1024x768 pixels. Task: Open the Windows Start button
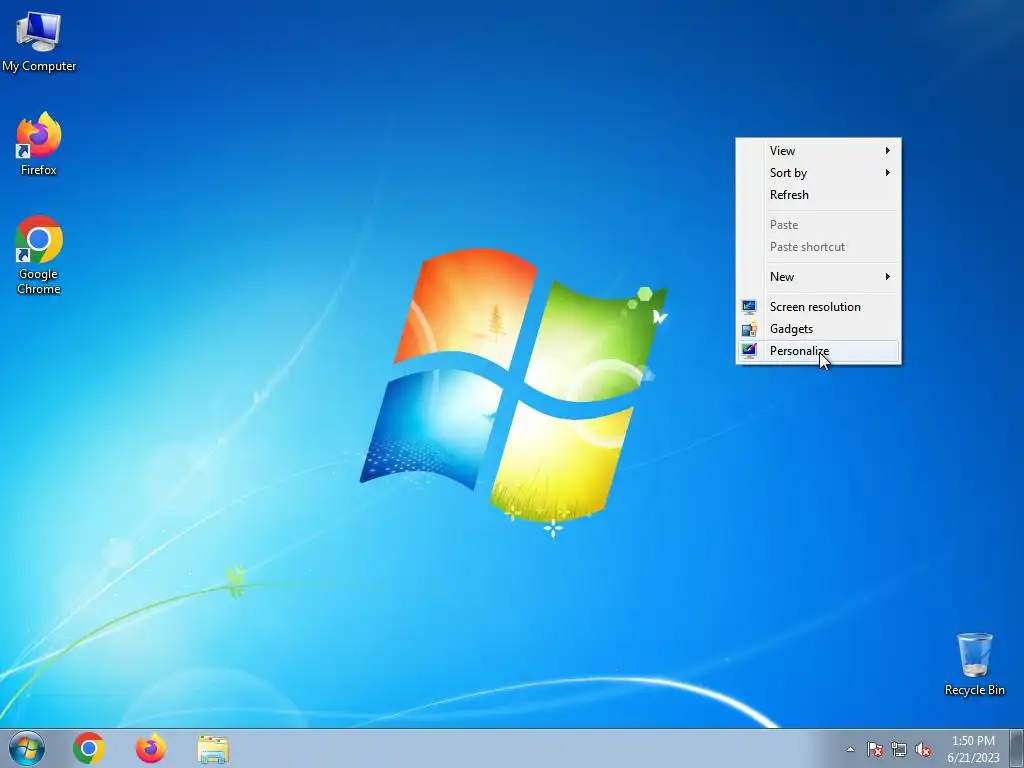tap(27, 748)
